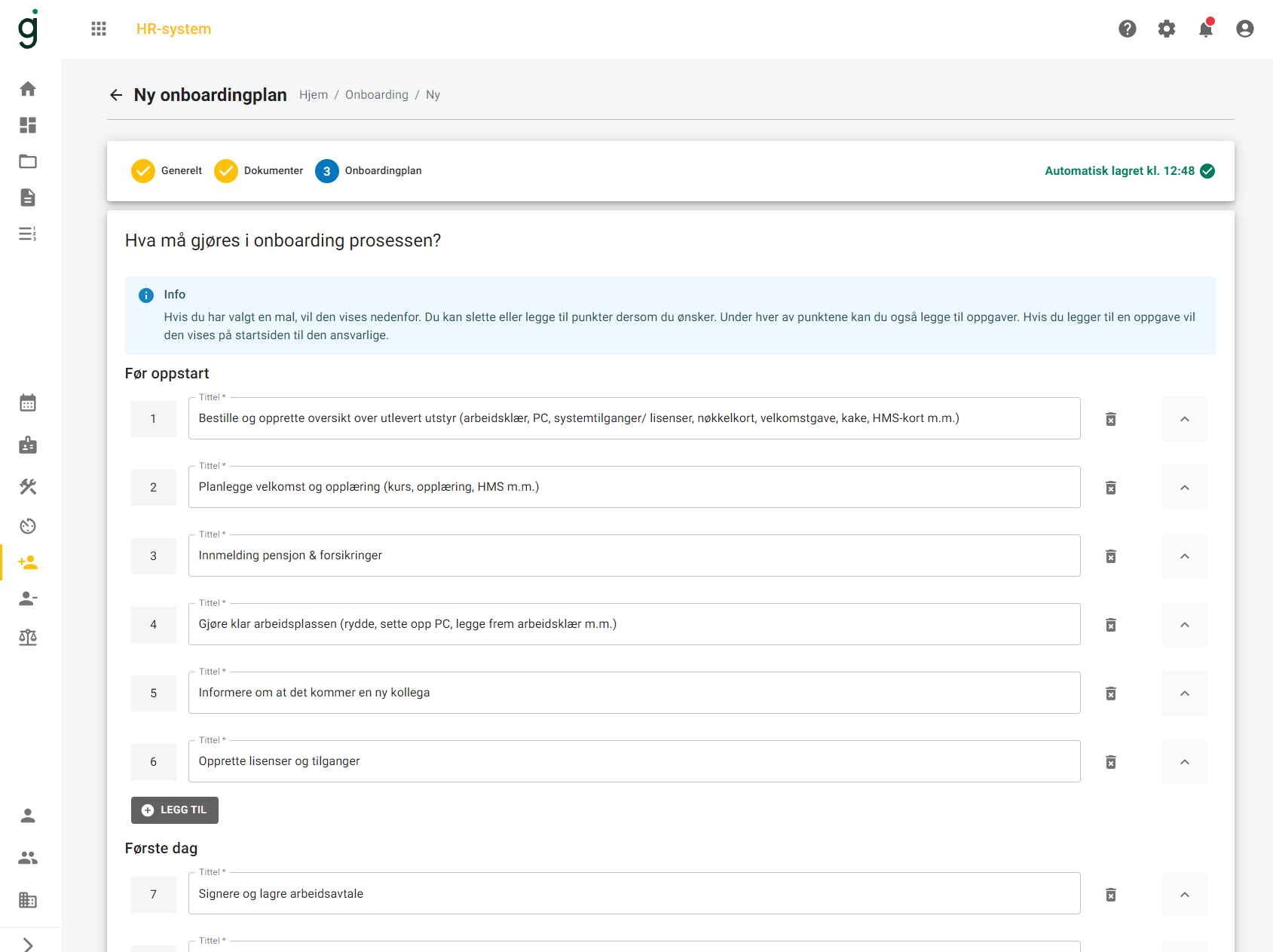Go to Generelt step
The image size is (1273, 952).
167,171
